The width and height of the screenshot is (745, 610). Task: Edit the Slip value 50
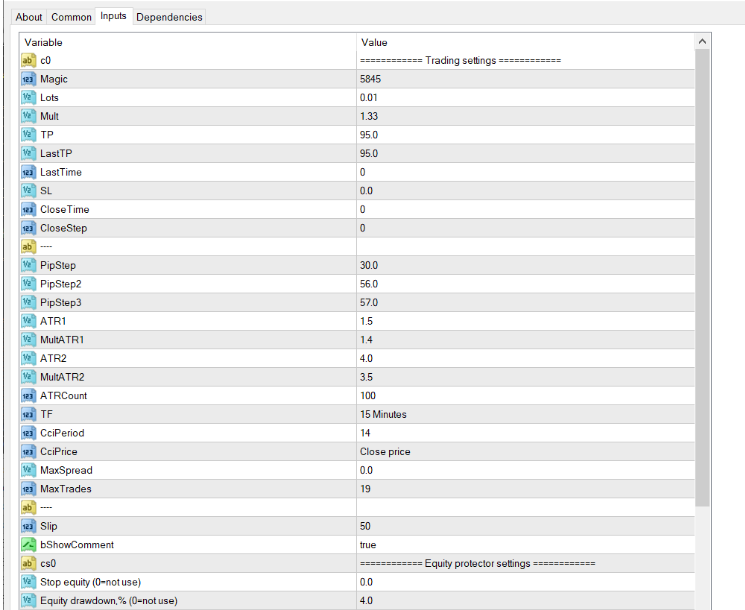pyautogui.click(x=525, y=526)
